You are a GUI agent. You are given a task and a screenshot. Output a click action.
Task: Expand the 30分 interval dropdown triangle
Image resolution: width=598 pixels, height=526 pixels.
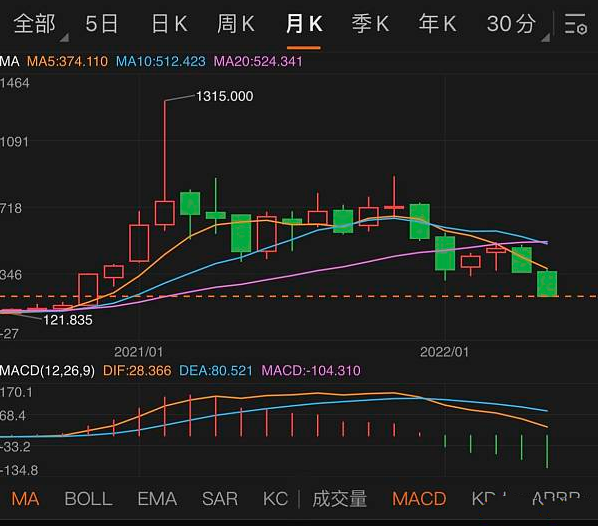click(x=545, y=37)
